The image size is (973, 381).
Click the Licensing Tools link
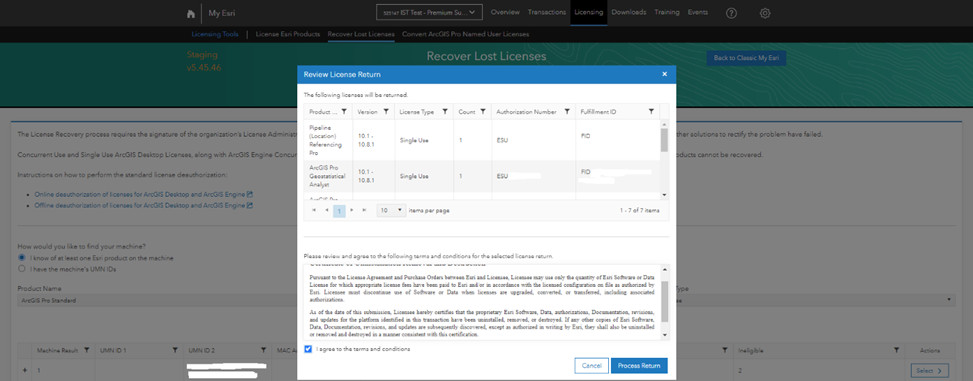click(215, 35)
